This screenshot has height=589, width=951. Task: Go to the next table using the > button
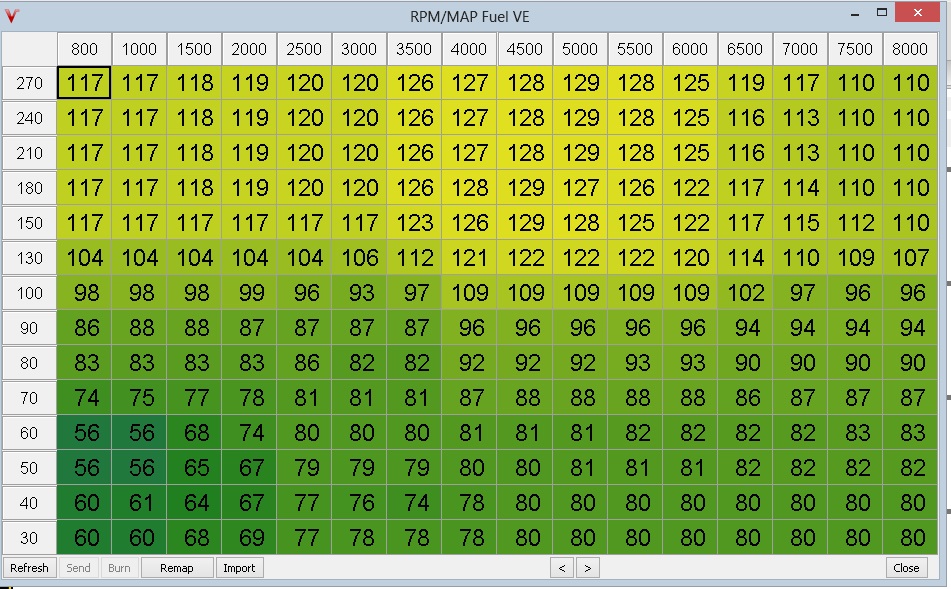pos(588,568)
